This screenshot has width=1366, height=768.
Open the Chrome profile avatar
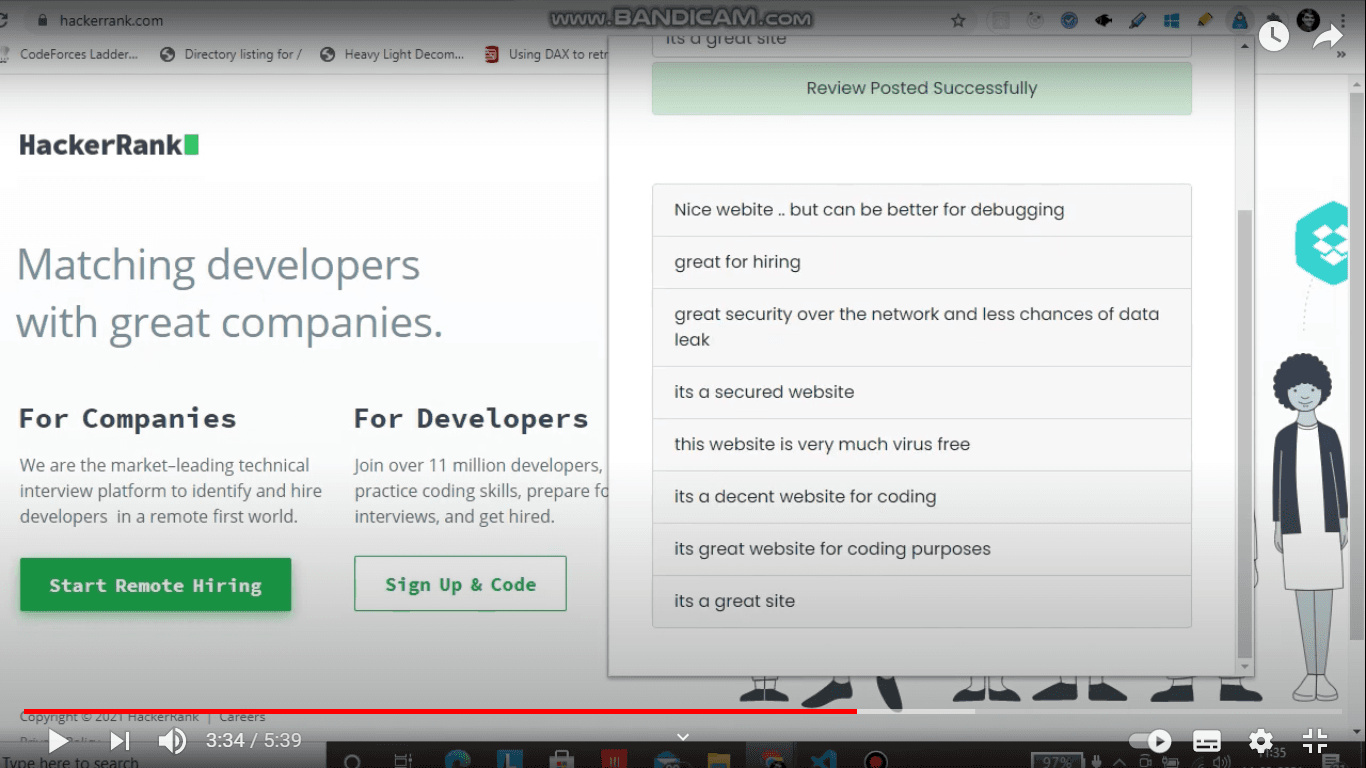click(x=1308, y=20)
